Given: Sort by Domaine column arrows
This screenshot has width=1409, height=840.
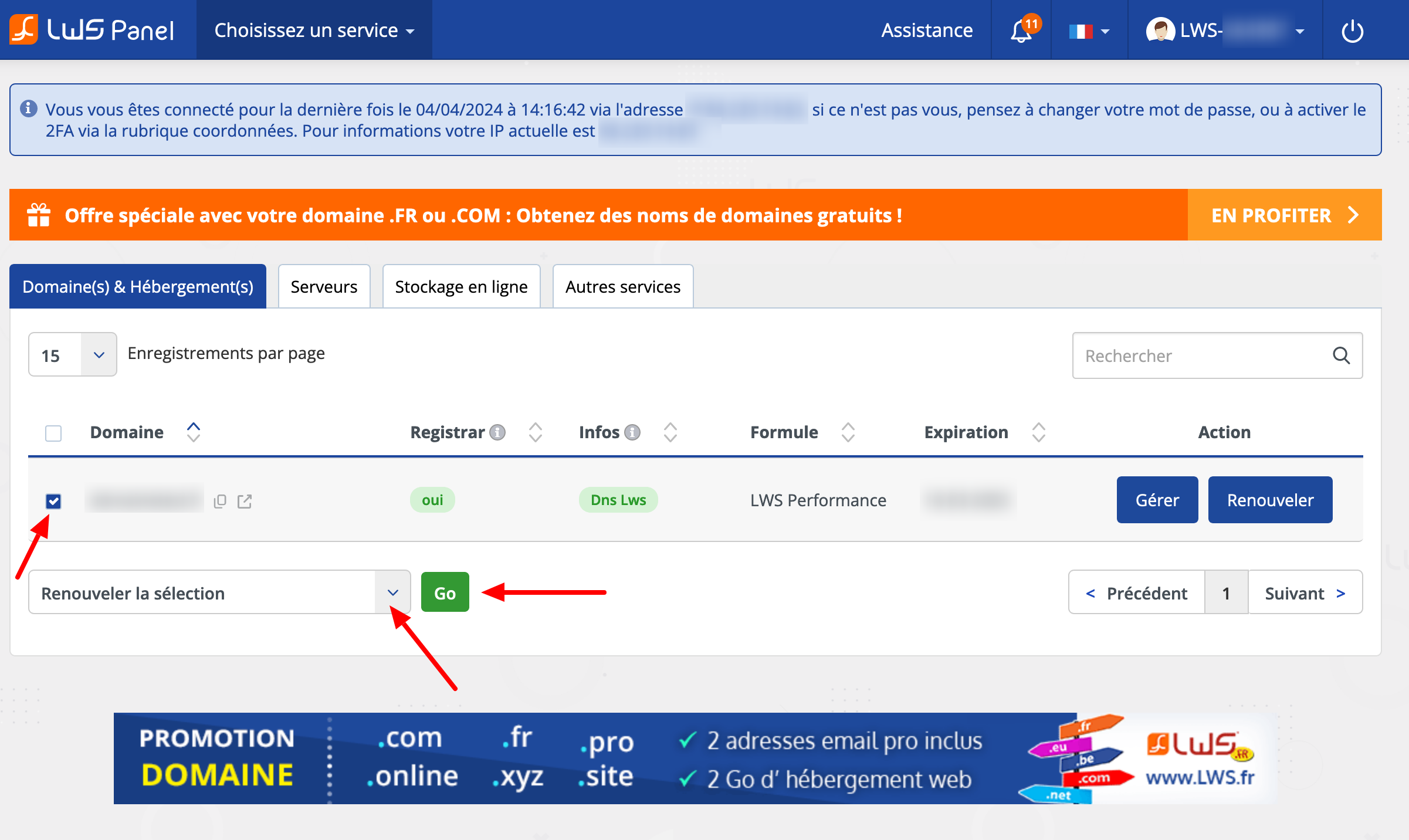Looking at the screenshot, I should [194, 432].
